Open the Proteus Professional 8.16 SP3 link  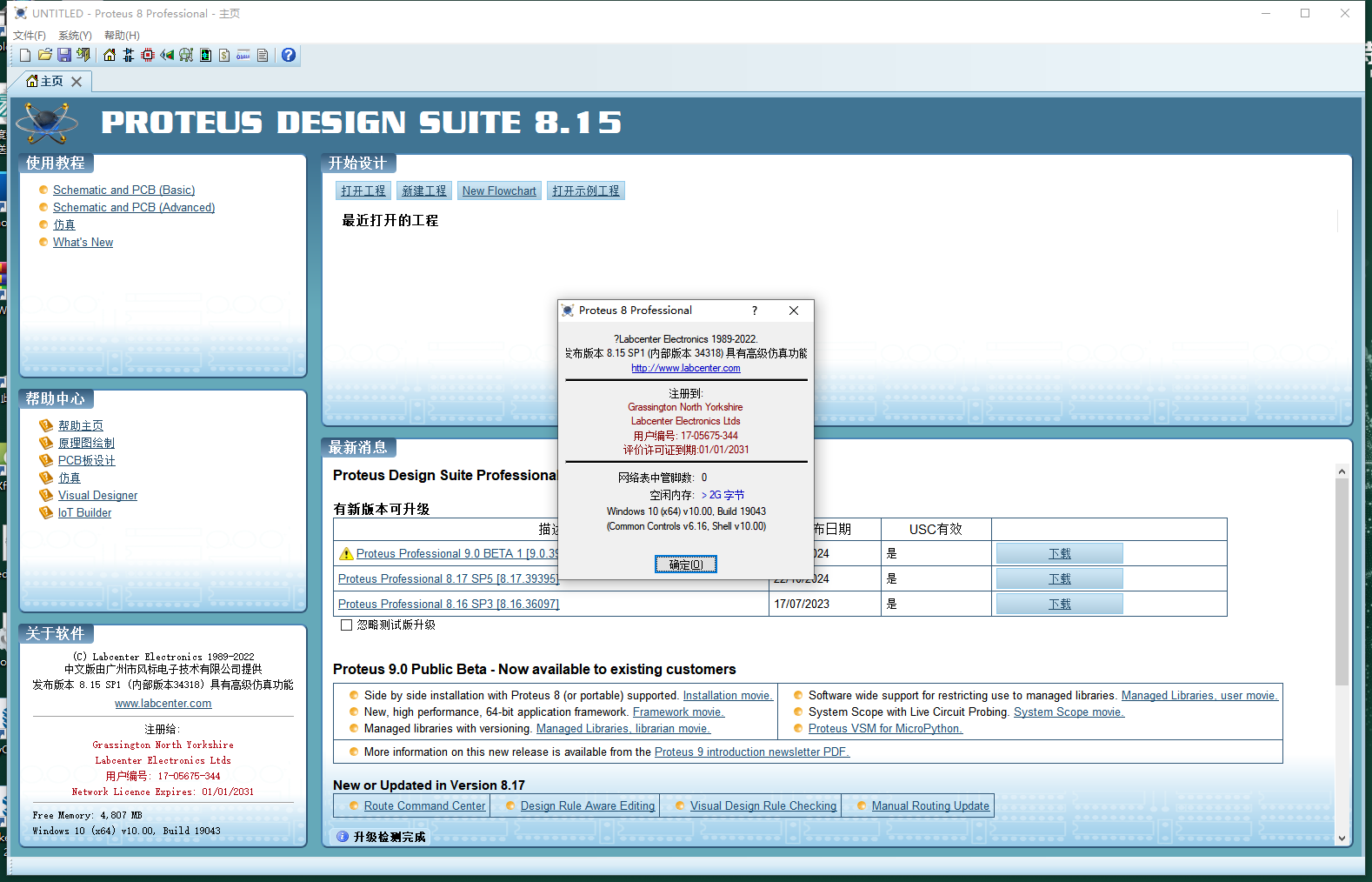point(449,604)
